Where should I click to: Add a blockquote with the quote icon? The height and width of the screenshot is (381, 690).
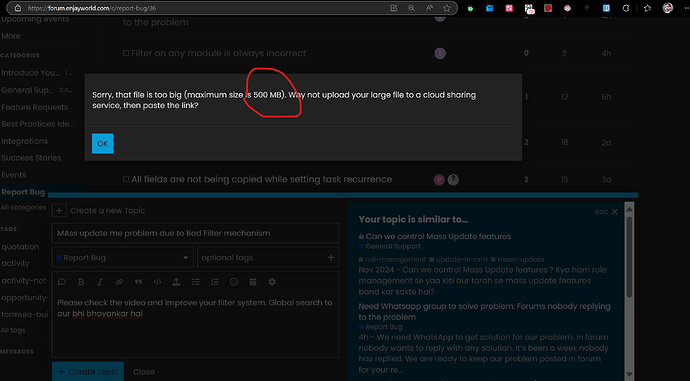tap(138, 282)
